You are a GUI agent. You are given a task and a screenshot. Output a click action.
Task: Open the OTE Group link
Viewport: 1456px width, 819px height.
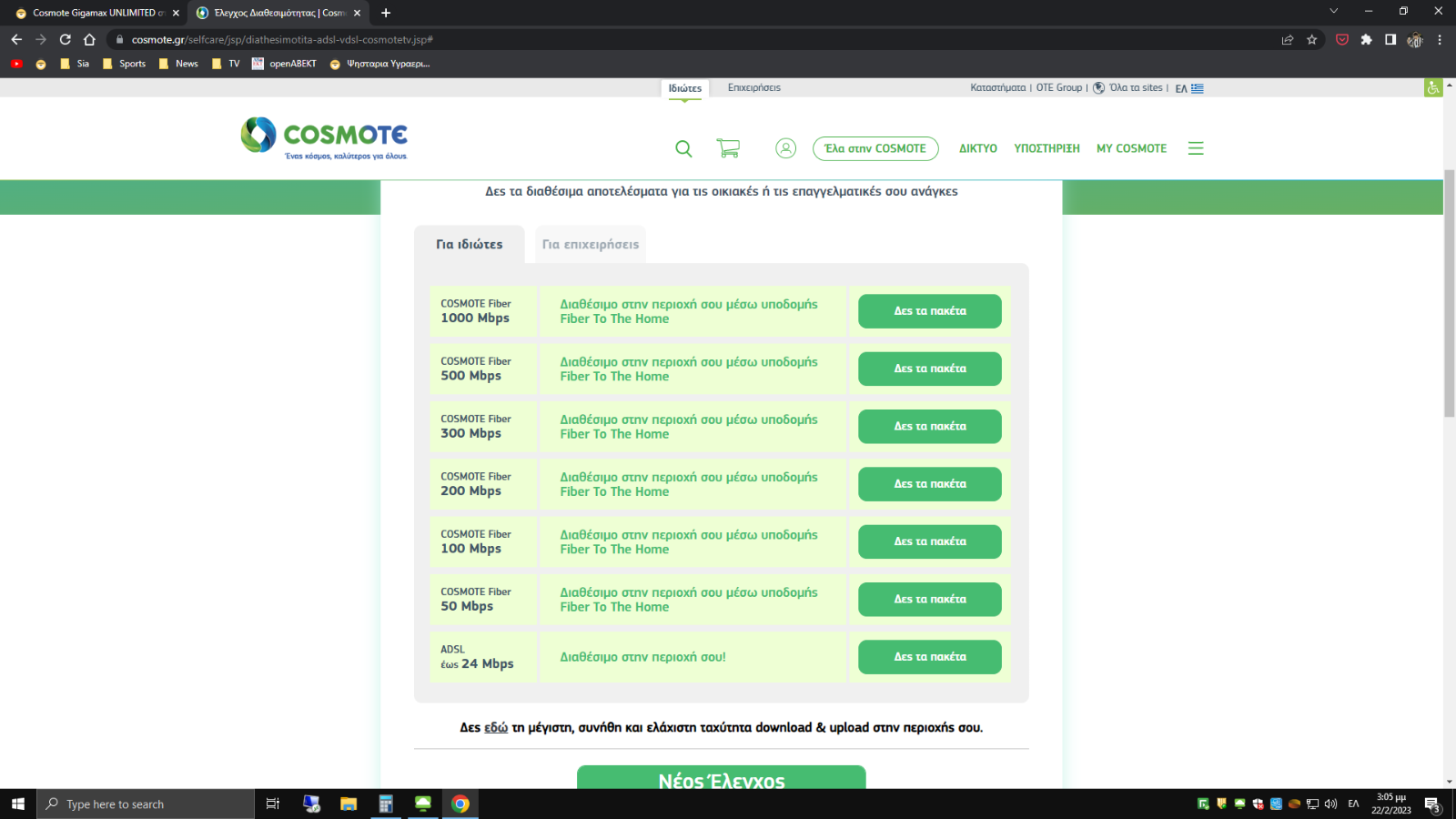point(1059,88)
